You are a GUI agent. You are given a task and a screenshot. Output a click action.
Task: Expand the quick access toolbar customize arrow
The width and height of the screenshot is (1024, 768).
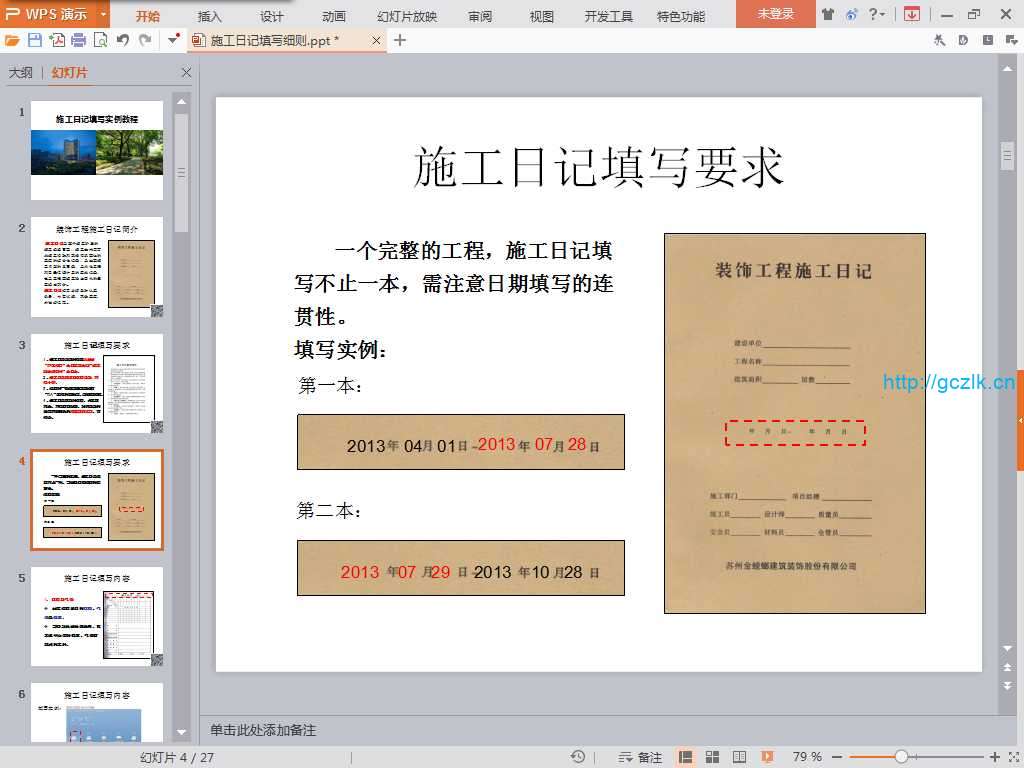tap(174, 40)
